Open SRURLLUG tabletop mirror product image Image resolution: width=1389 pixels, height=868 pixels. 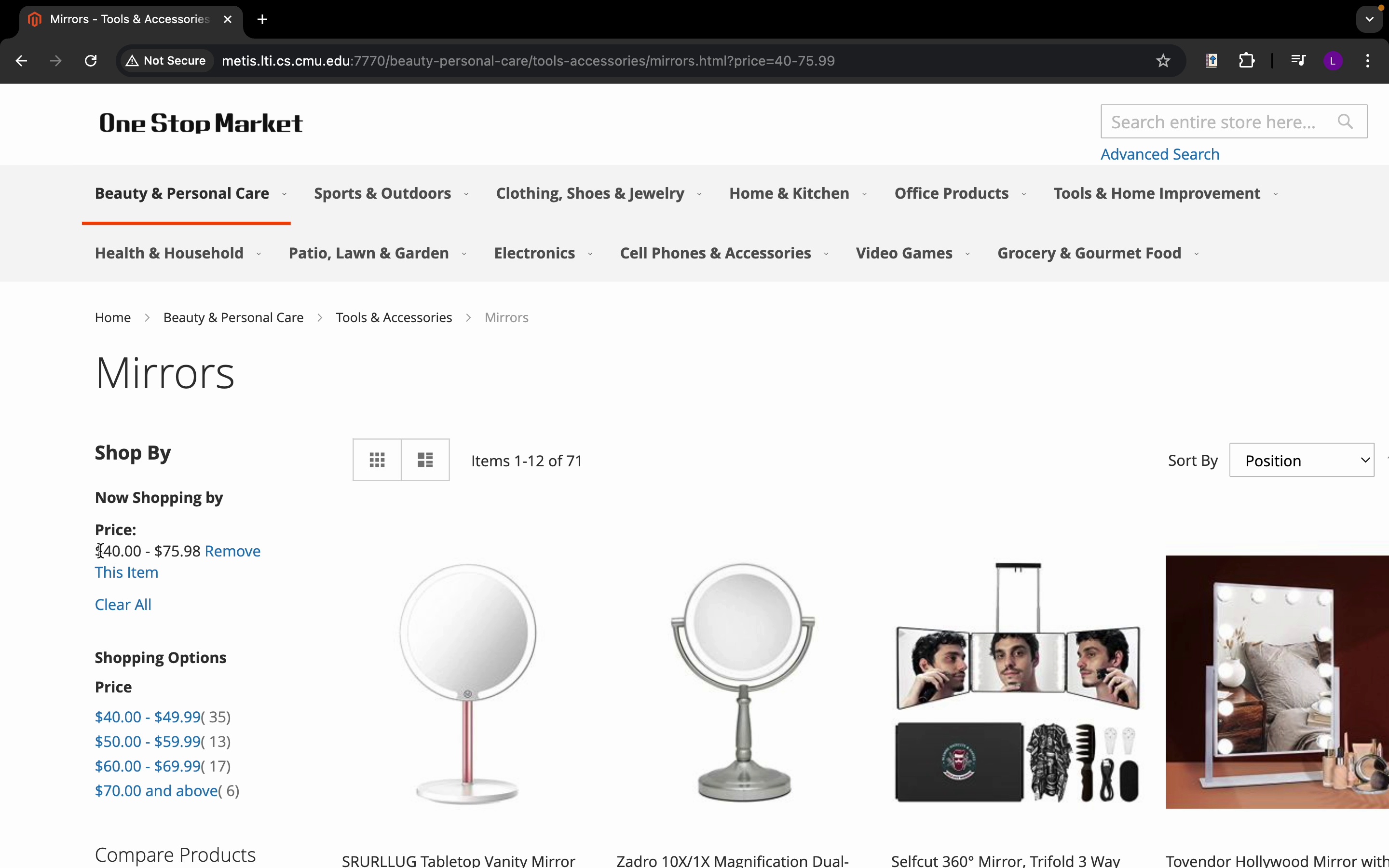468,683
